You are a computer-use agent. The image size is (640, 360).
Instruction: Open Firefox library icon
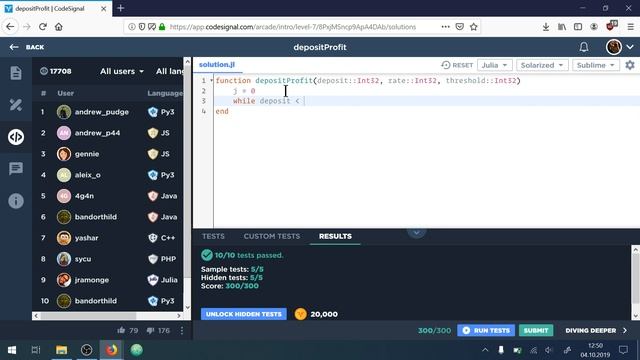tap(562, 27)
